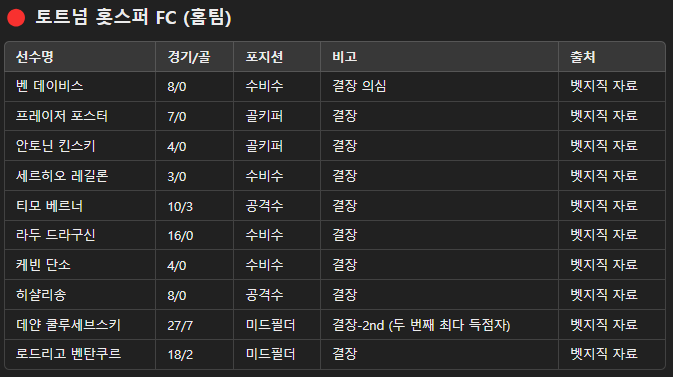673x377 pixels.
Task: Select the 안토닌 킨스키 player row
Action: [335, 146]
